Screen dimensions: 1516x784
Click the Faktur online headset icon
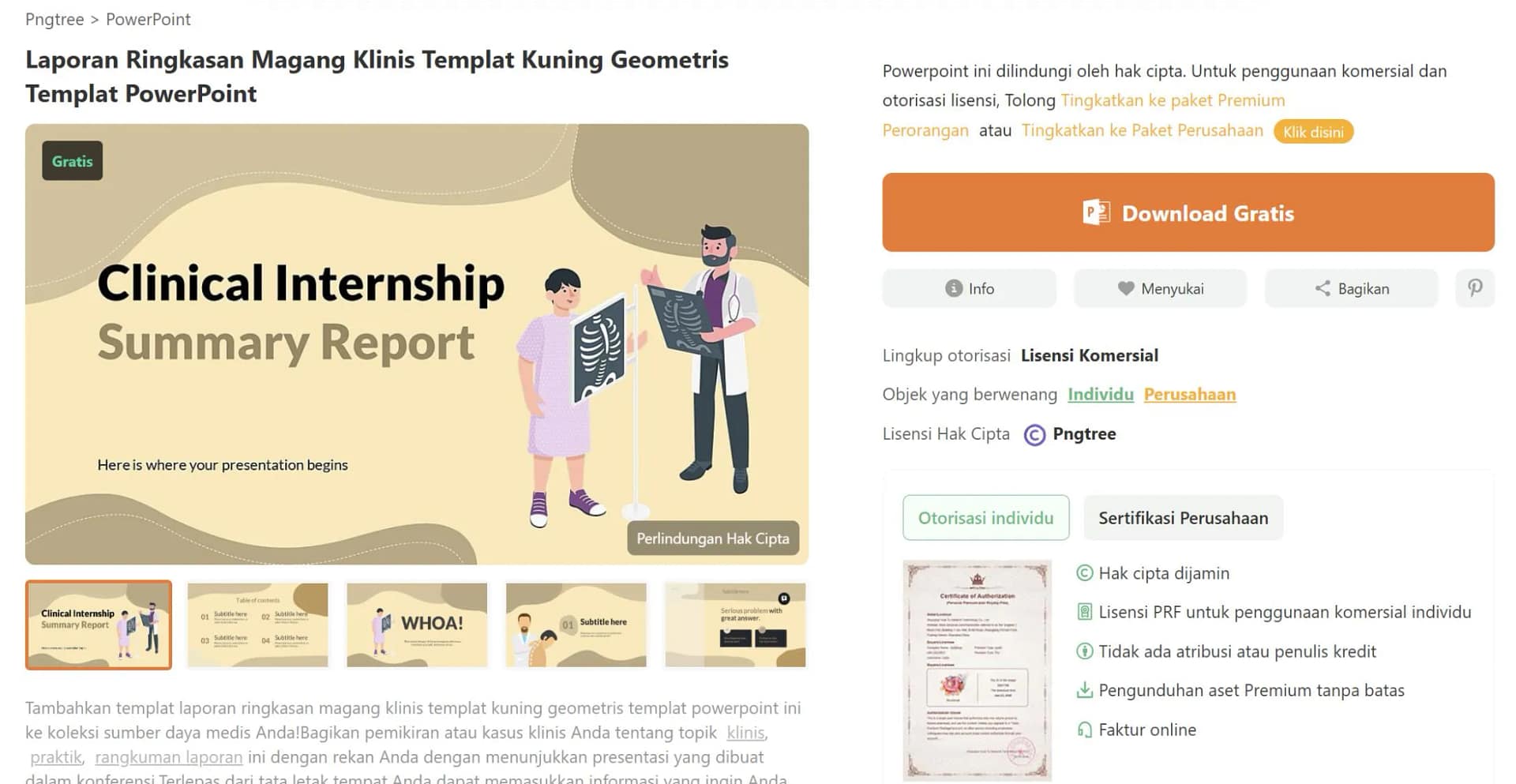(x=1085, y=730)
